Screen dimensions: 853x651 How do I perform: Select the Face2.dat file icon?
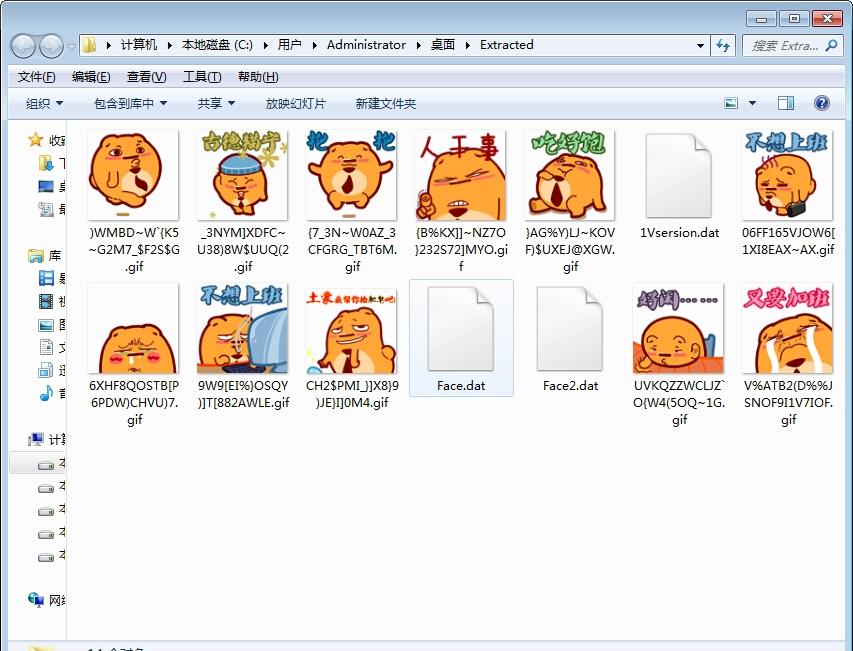570,330
